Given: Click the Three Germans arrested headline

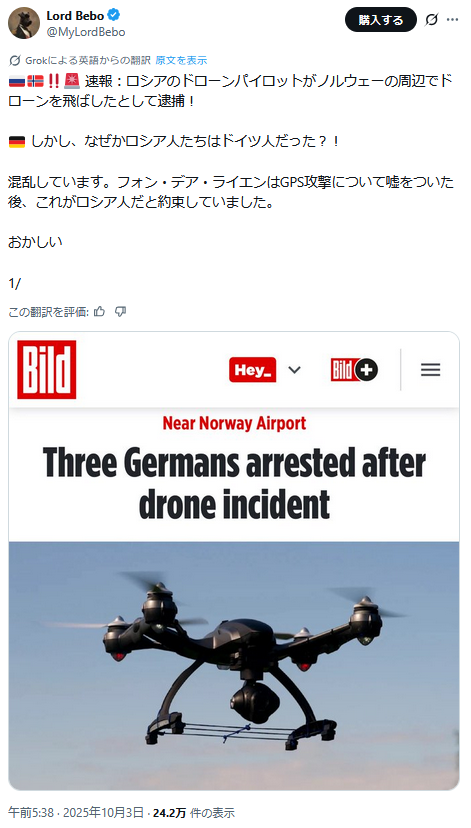Looking at the screenshot, I should point(234,482).
